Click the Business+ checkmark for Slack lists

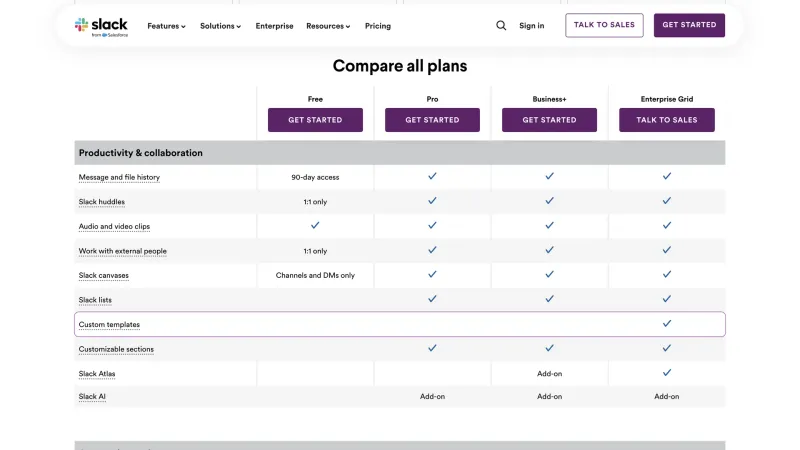(549, 298)
